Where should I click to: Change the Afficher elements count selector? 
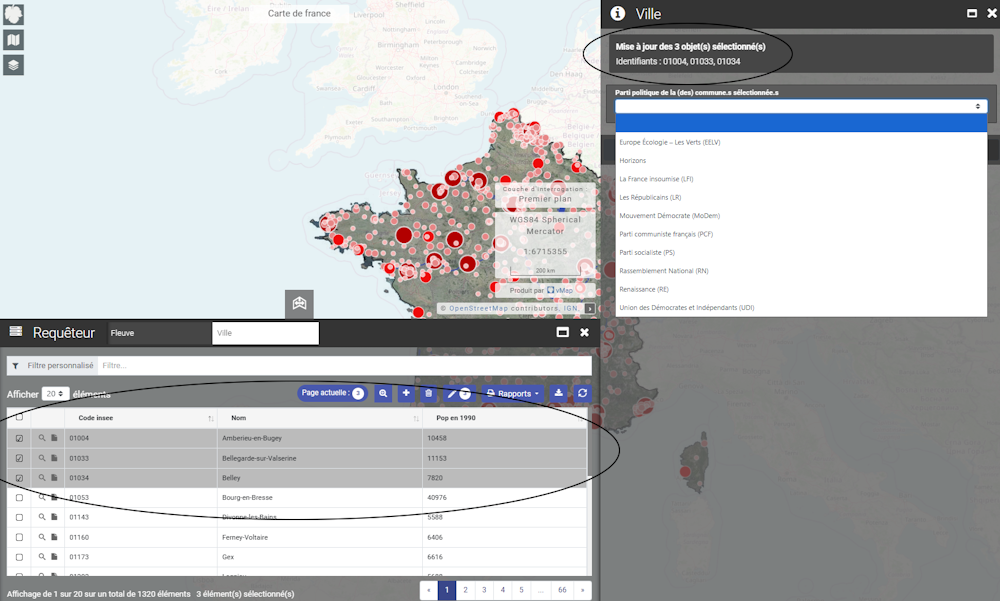coord(56,394)
